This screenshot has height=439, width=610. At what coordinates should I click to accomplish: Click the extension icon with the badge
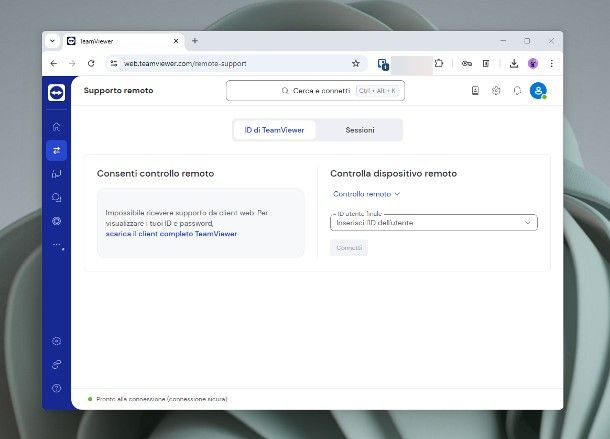[383, 64]
